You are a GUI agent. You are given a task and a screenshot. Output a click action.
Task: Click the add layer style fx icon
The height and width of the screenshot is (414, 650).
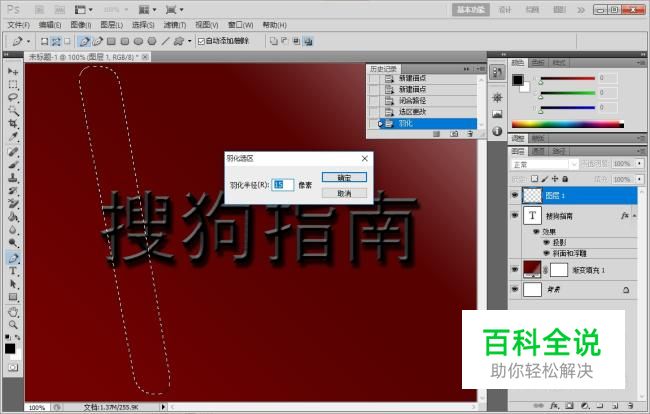pyautogui.click(x=554, y=406)
